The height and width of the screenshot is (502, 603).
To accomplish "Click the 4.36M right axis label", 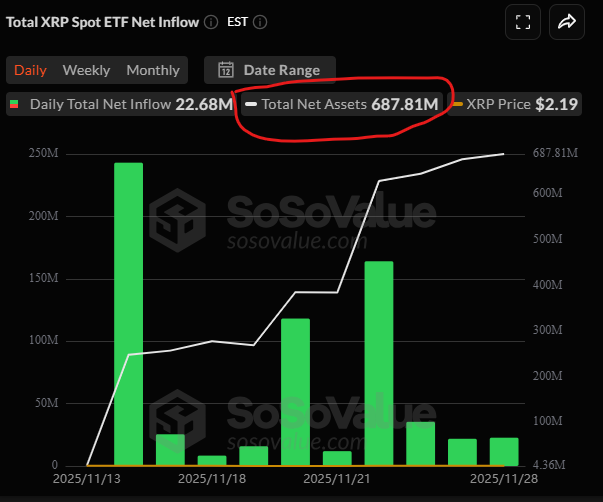I will click(x=549, y=465).
